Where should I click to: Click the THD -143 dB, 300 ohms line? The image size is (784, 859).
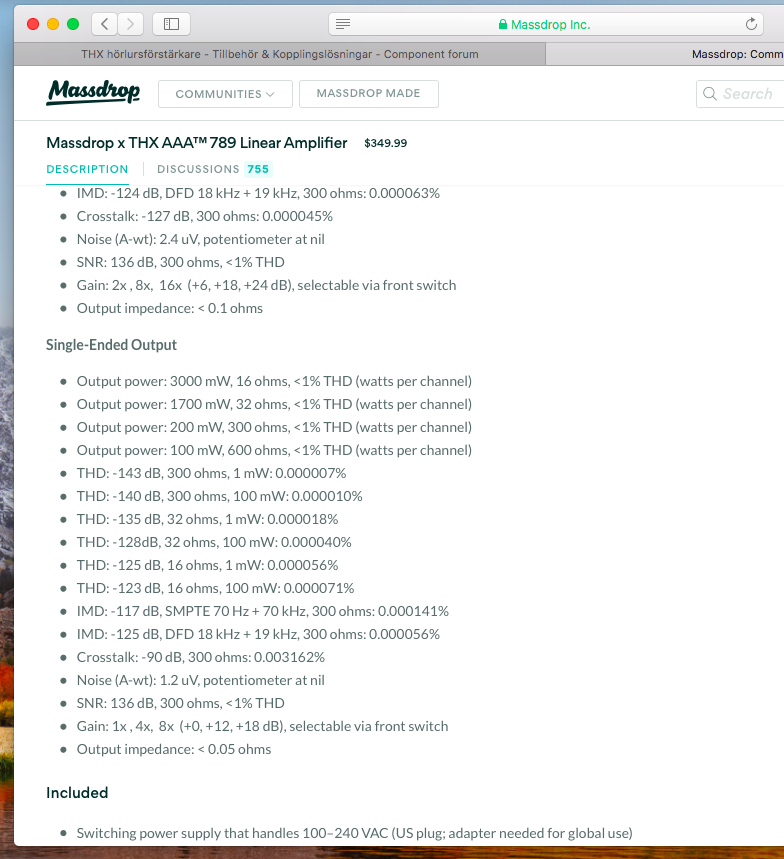211,473
